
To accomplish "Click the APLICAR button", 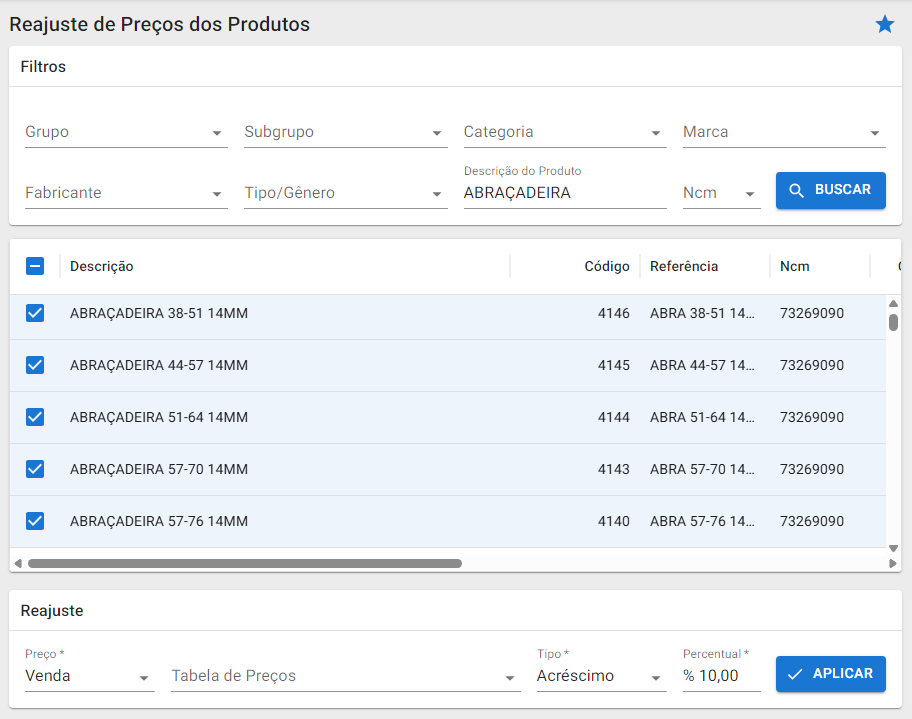I will pos(831,674).
